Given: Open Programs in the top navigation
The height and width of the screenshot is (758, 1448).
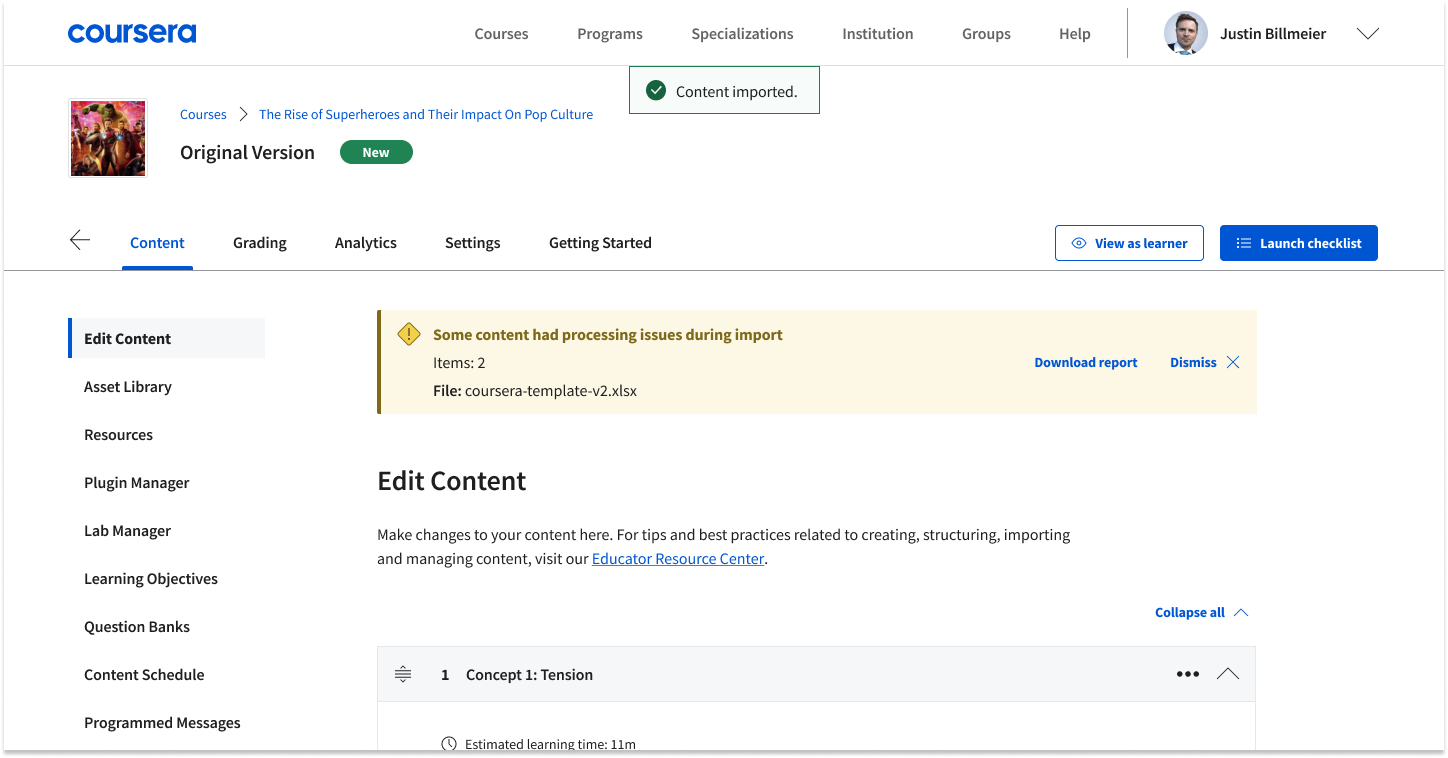Looking at the screenshot, I should click(610, 34).
